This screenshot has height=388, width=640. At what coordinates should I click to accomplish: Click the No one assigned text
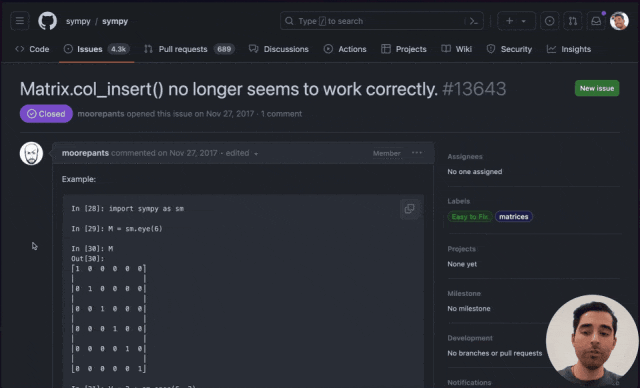pos(475,172)
